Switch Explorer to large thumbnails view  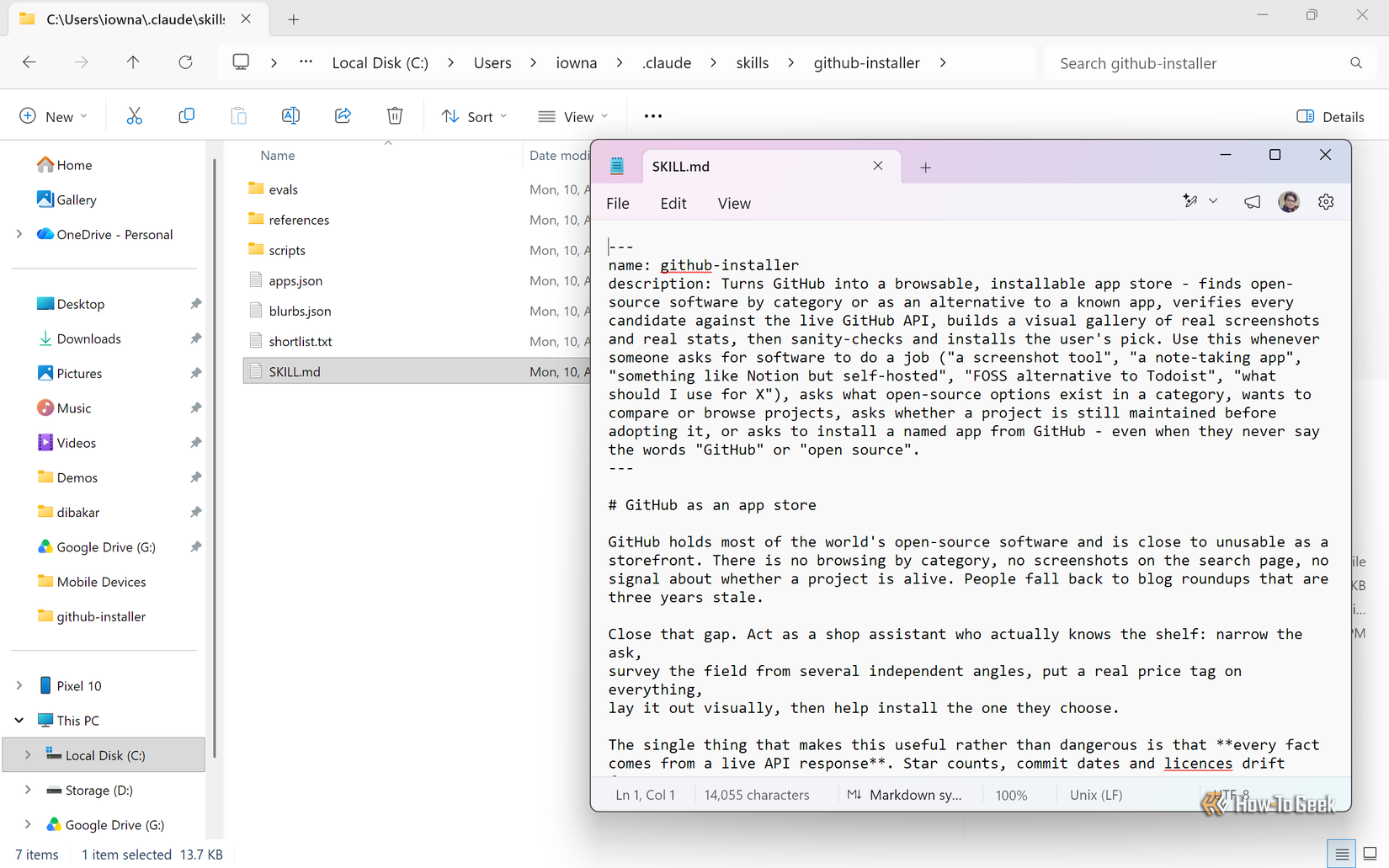pyautogui.click(x=1370, y=854)
